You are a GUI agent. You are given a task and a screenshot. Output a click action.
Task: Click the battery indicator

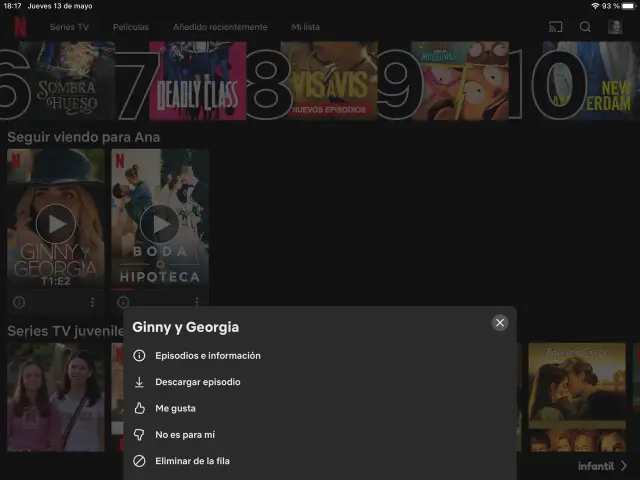point(629,6)
